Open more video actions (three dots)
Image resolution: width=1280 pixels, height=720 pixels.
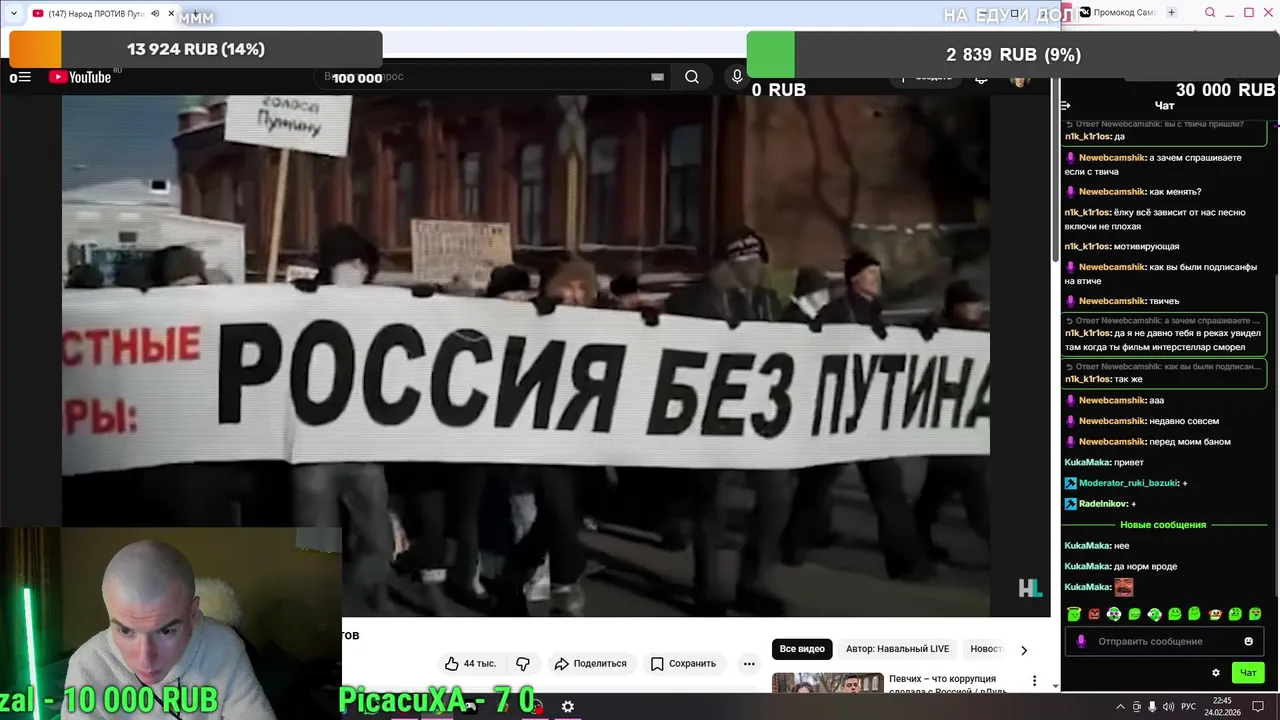click(748, 664)
